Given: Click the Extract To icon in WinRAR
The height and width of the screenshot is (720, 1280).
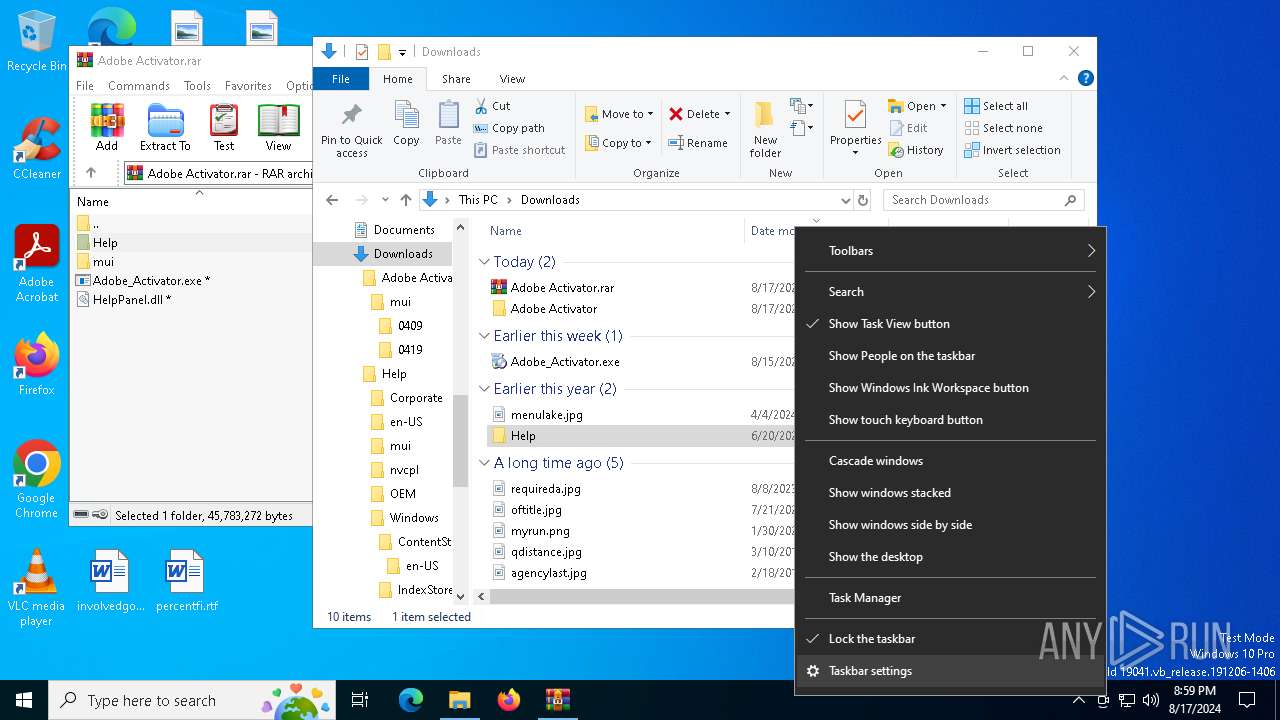Looking at the screenshot, I should (x=165, y=127).
